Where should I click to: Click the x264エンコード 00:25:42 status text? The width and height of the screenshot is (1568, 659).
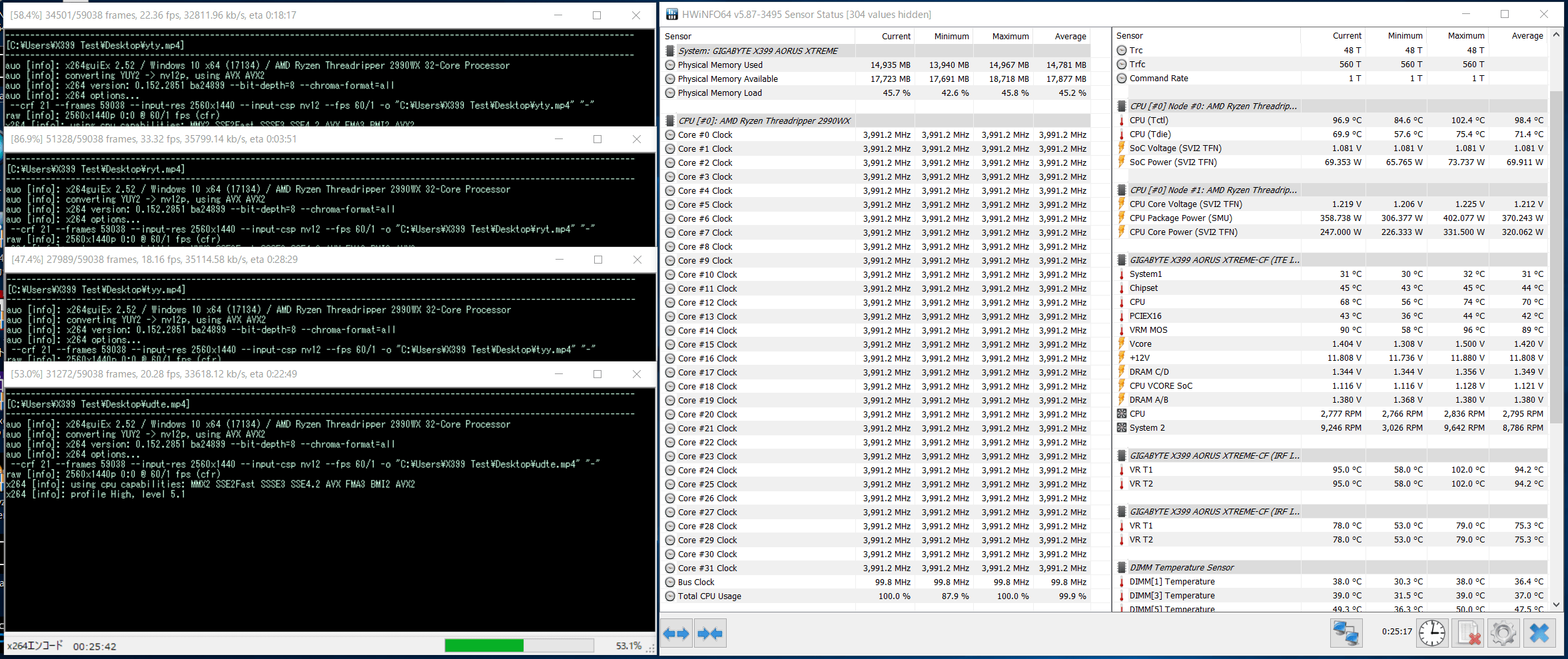pyautogui.click(x=61, y=646)
